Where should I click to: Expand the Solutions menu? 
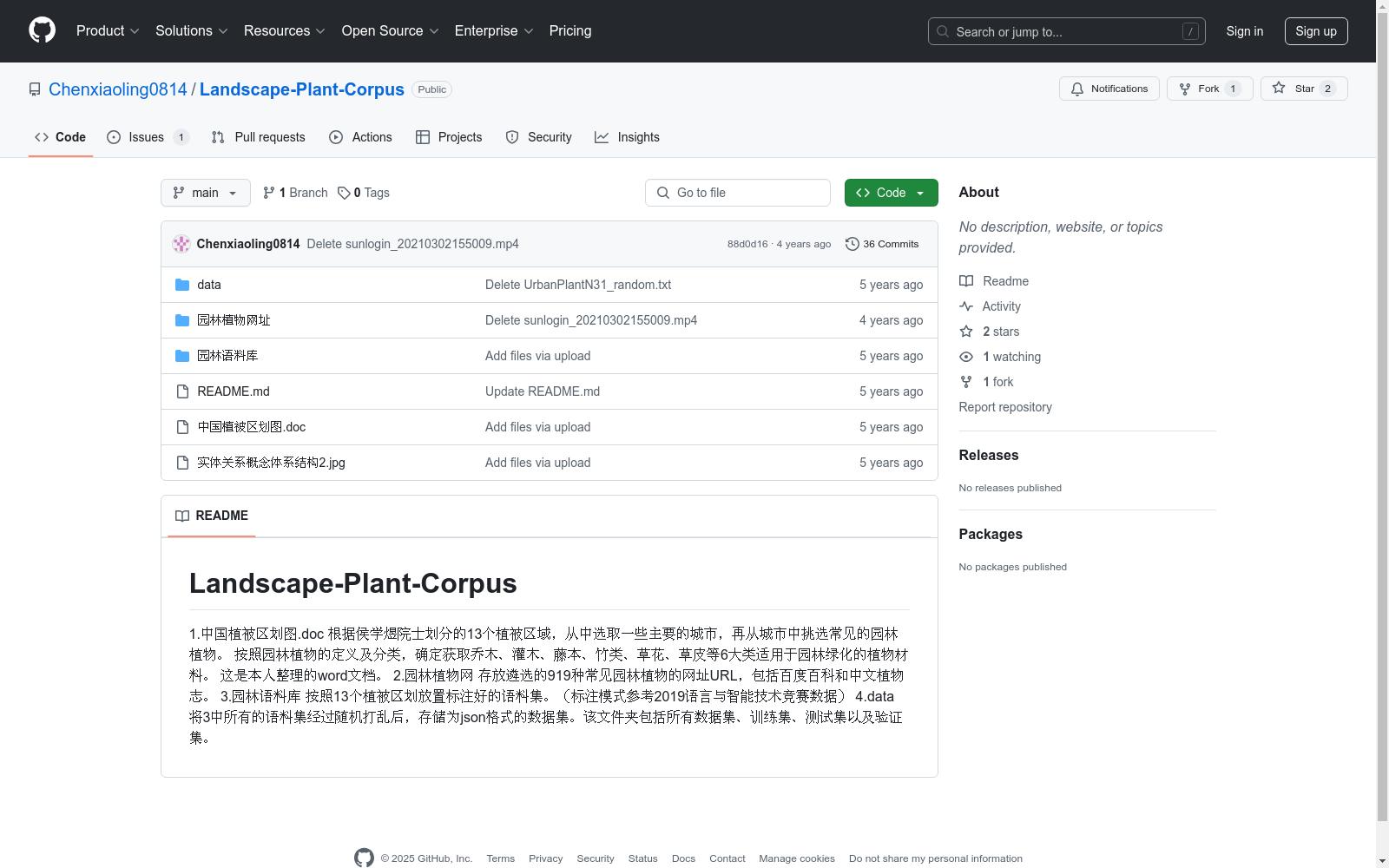(192, 30)
